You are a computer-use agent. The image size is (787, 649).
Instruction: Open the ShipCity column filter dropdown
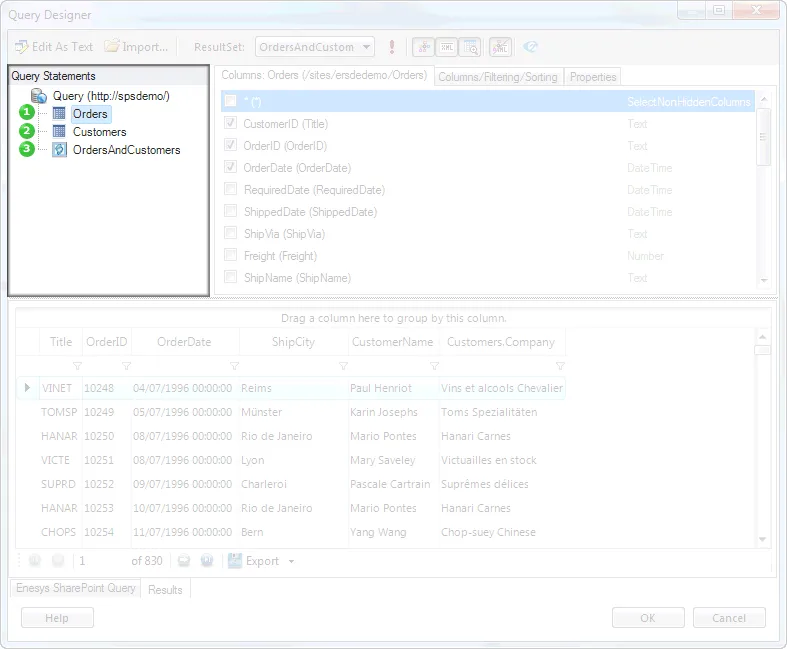(343, 366)
